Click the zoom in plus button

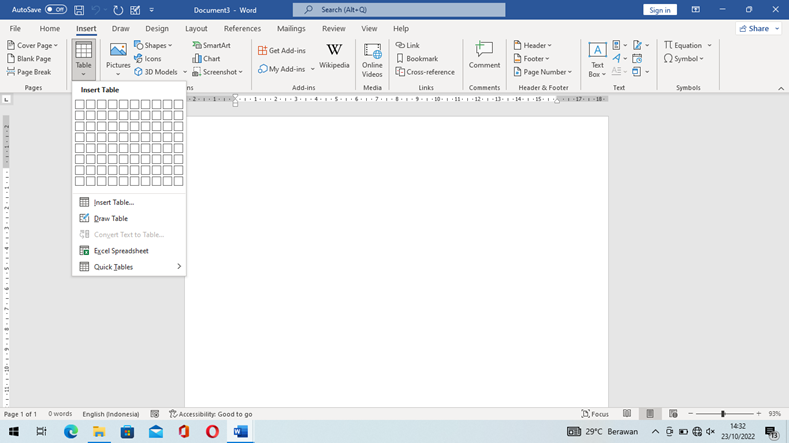click(x=758, y=414)
